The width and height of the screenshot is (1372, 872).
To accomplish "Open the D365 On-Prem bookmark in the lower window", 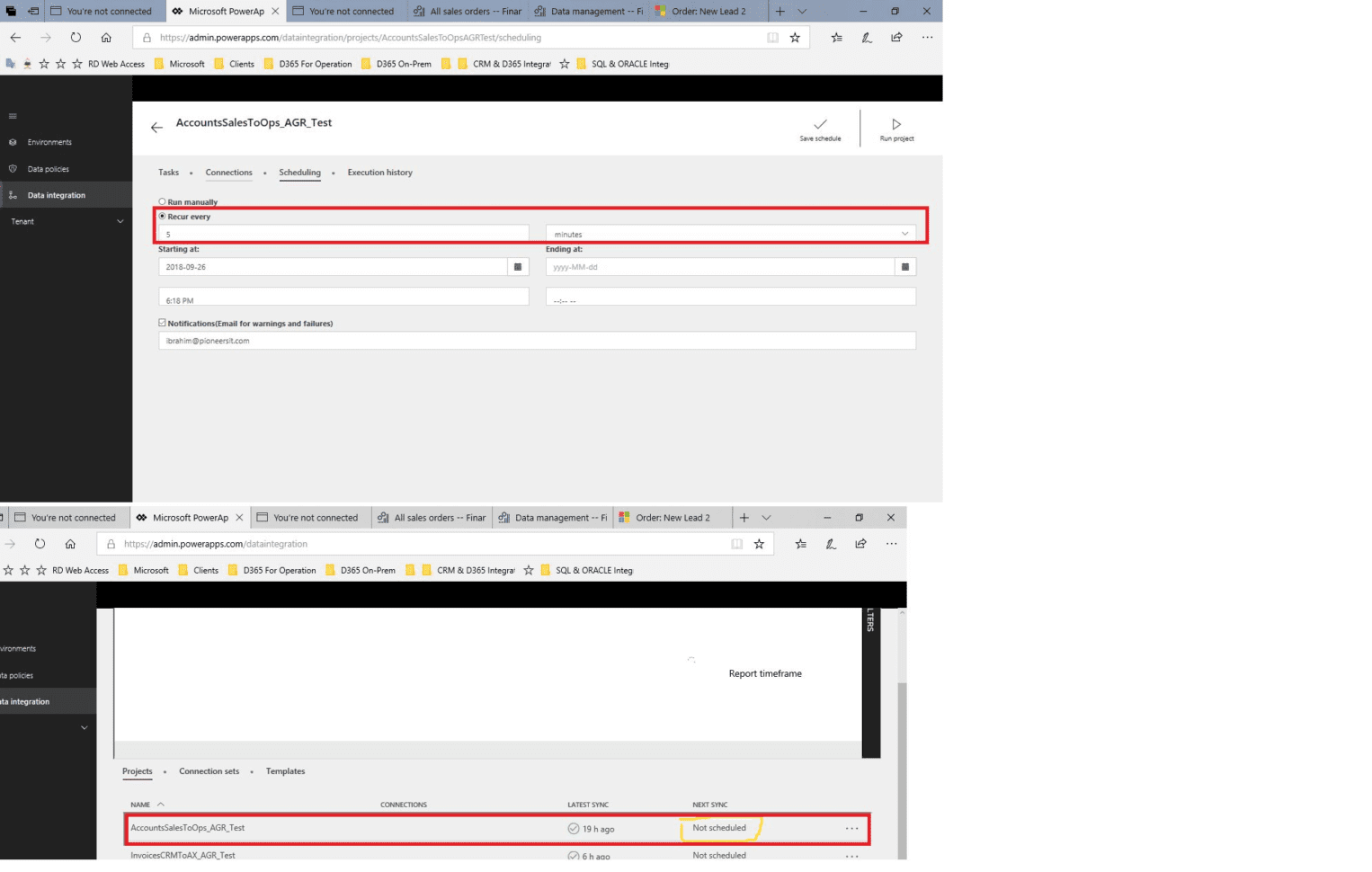I will pos(360,570).
